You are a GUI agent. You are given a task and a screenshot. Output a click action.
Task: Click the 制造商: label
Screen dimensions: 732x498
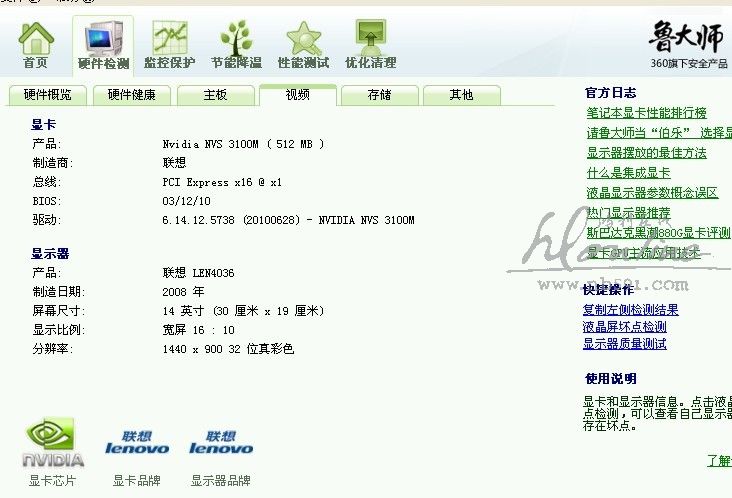53,163
